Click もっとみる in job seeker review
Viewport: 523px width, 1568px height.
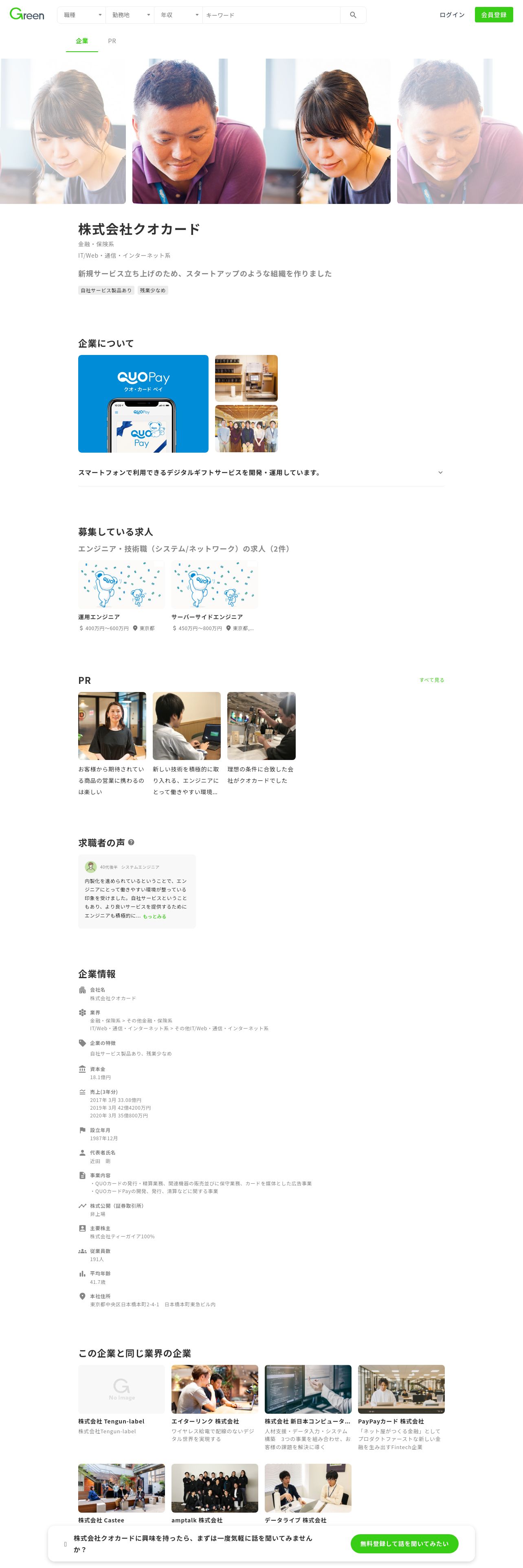point(155,916)
